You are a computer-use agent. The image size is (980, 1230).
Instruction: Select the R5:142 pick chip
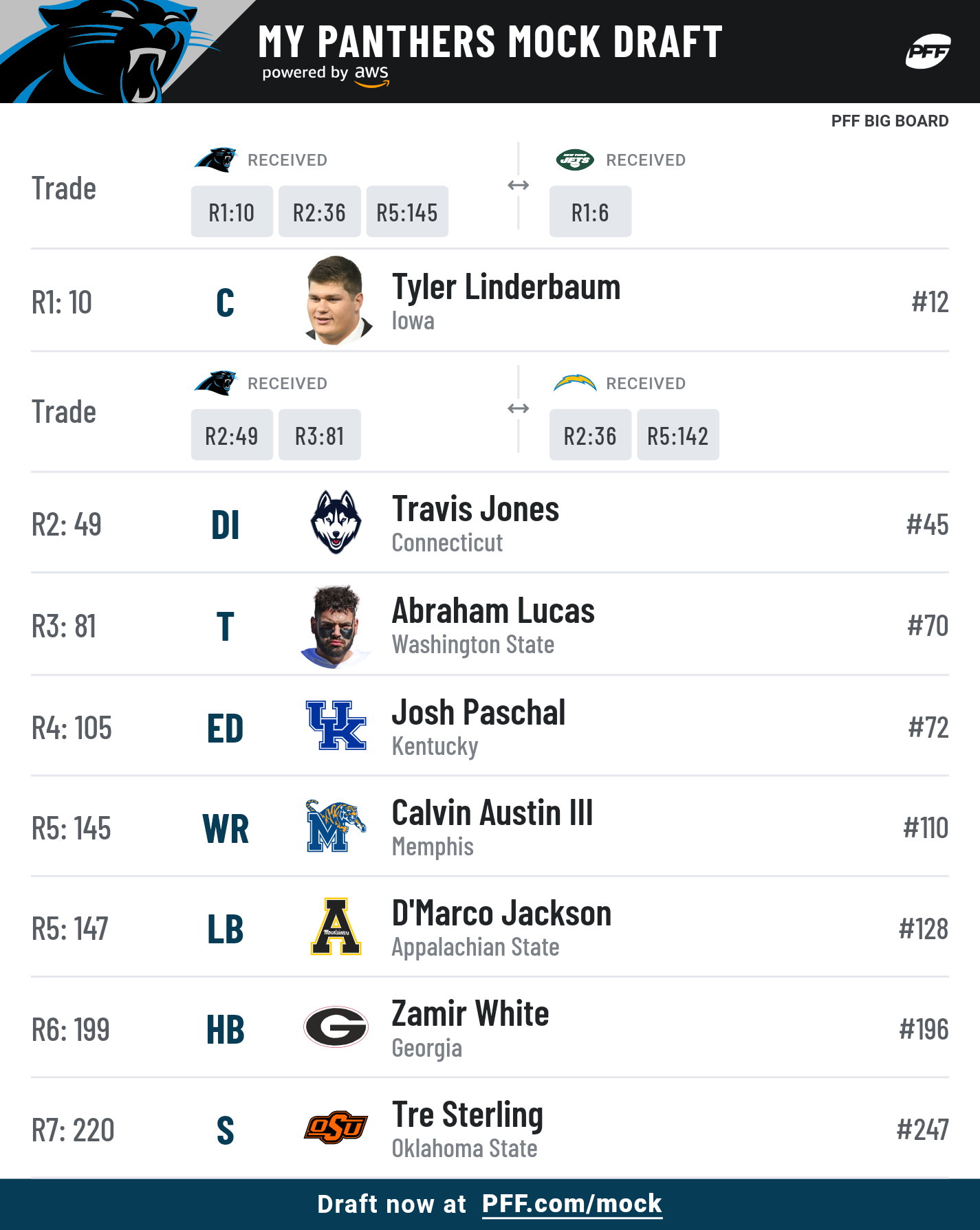pyautogui.click(x=678, y=435)
